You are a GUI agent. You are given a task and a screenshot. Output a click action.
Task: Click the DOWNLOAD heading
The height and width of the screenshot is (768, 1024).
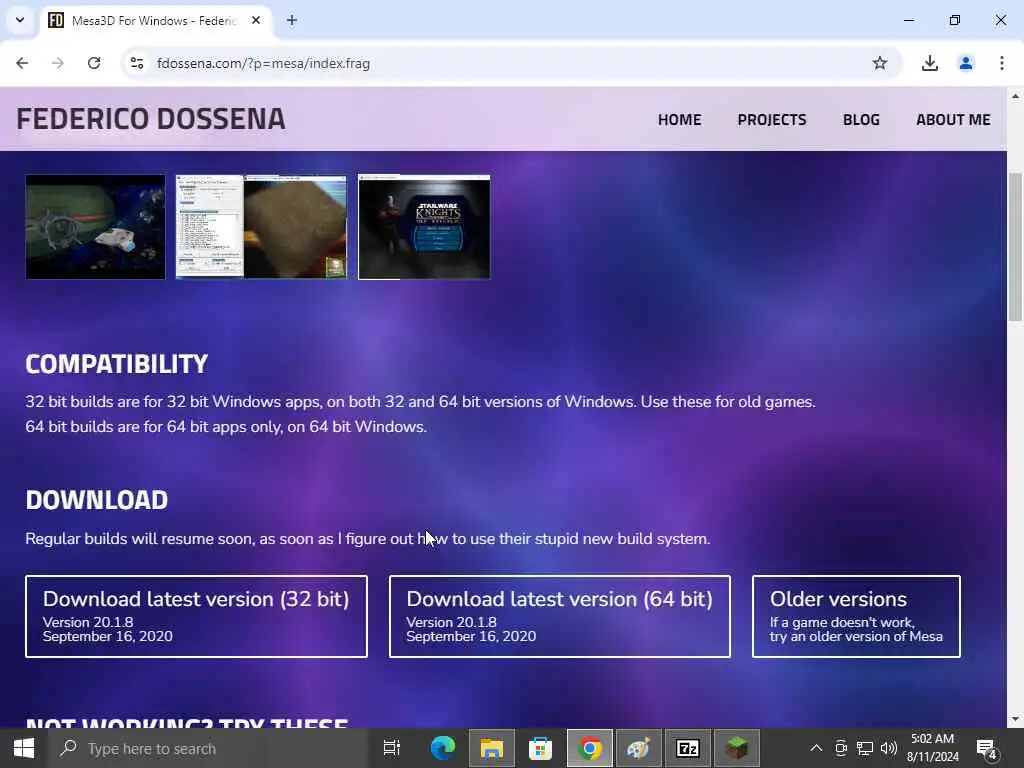97,500
